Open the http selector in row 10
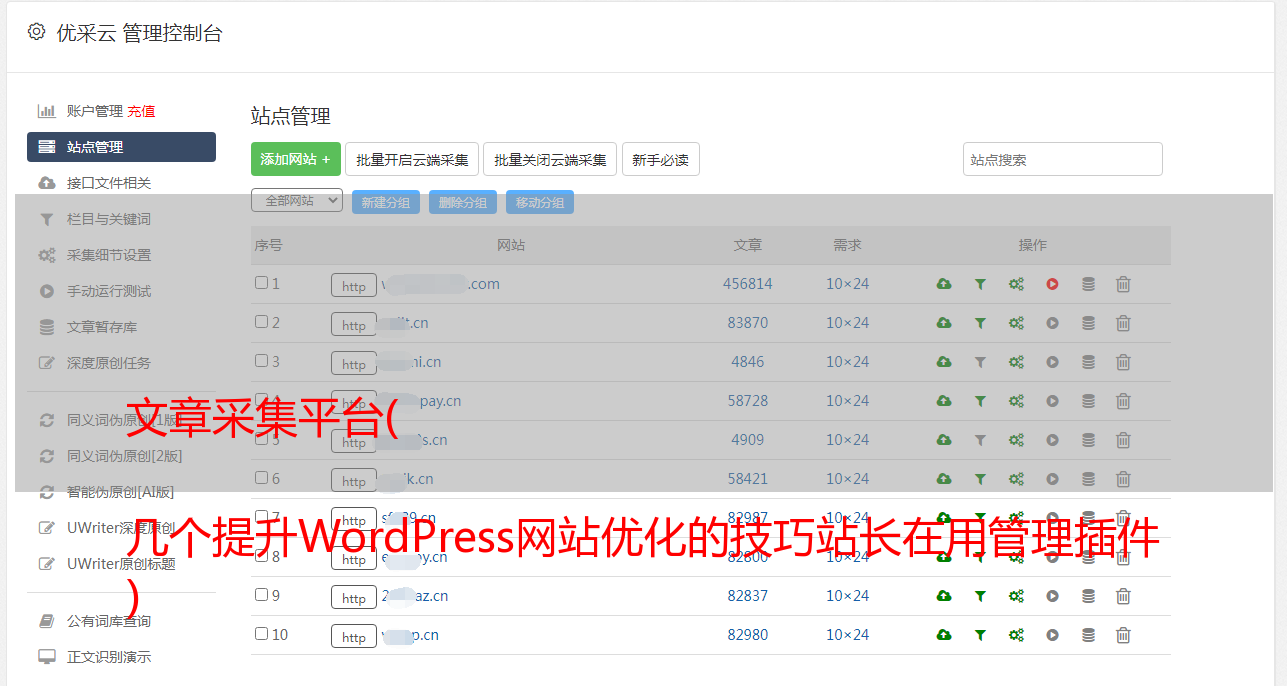The image size is (1287, 686). tap(354, 637)
